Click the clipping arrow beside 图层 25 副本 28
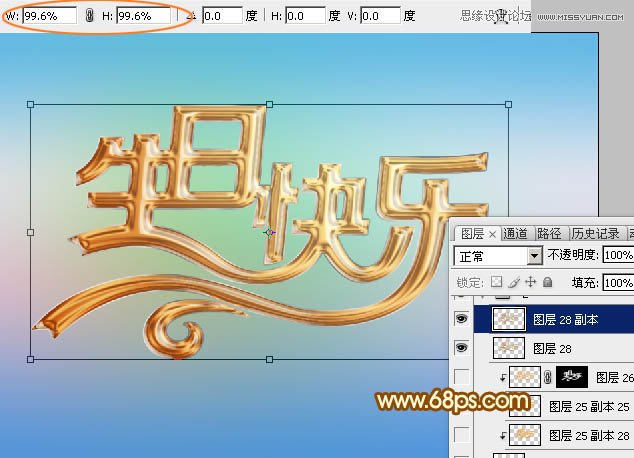Viewport: 634px width, 458px height. click(x=503, y=436)
